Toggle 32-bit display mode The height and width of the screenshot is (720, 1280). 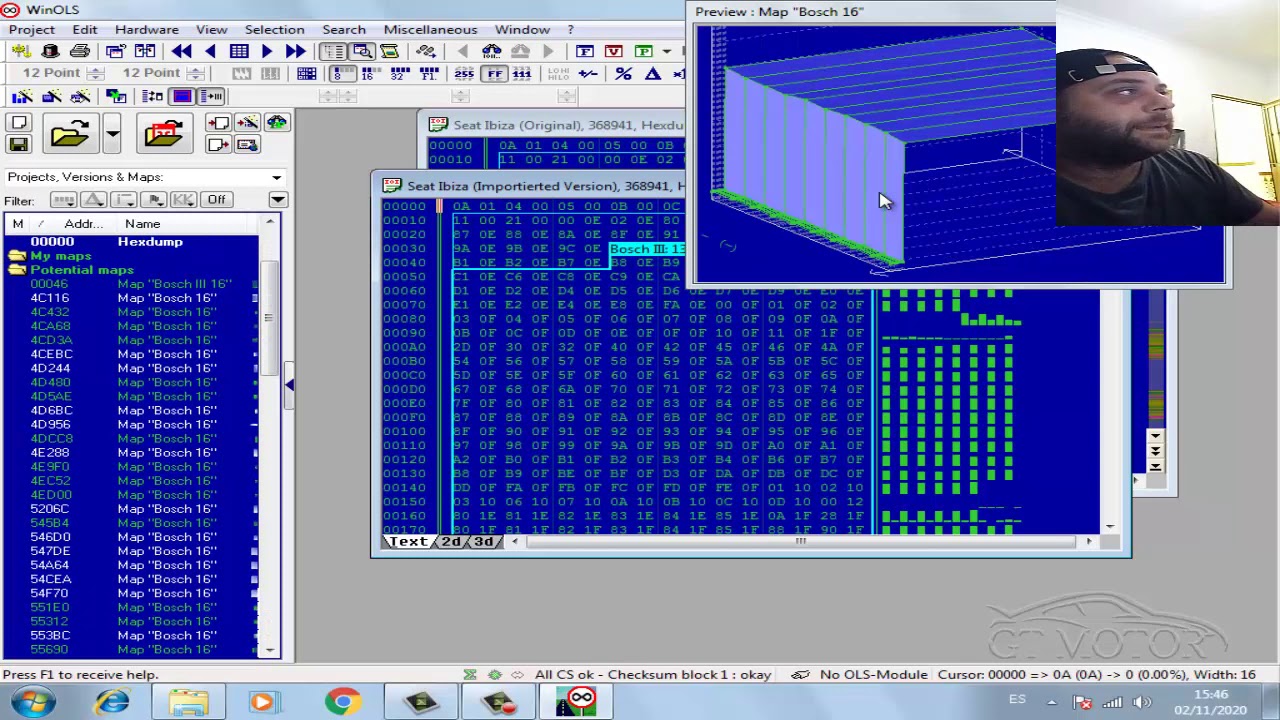pos(398,74)
